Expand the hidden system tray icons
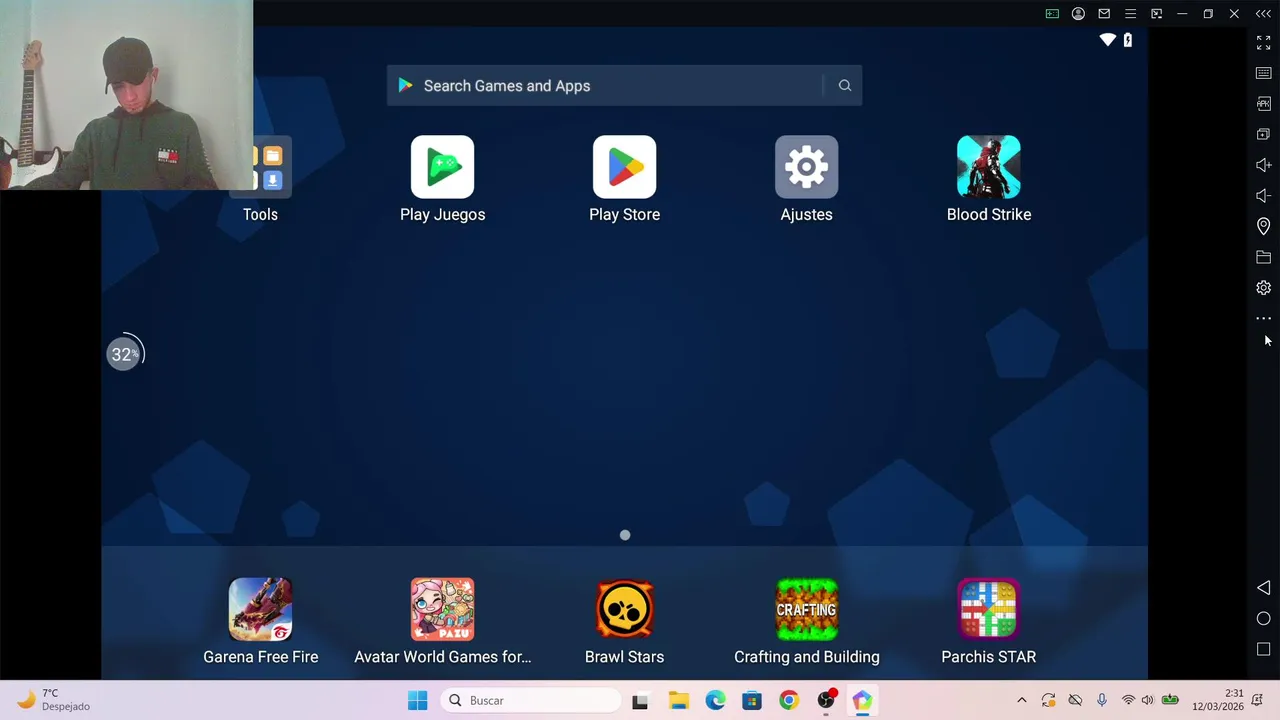Screen dimensions: 1280x720 [1021, 701]
